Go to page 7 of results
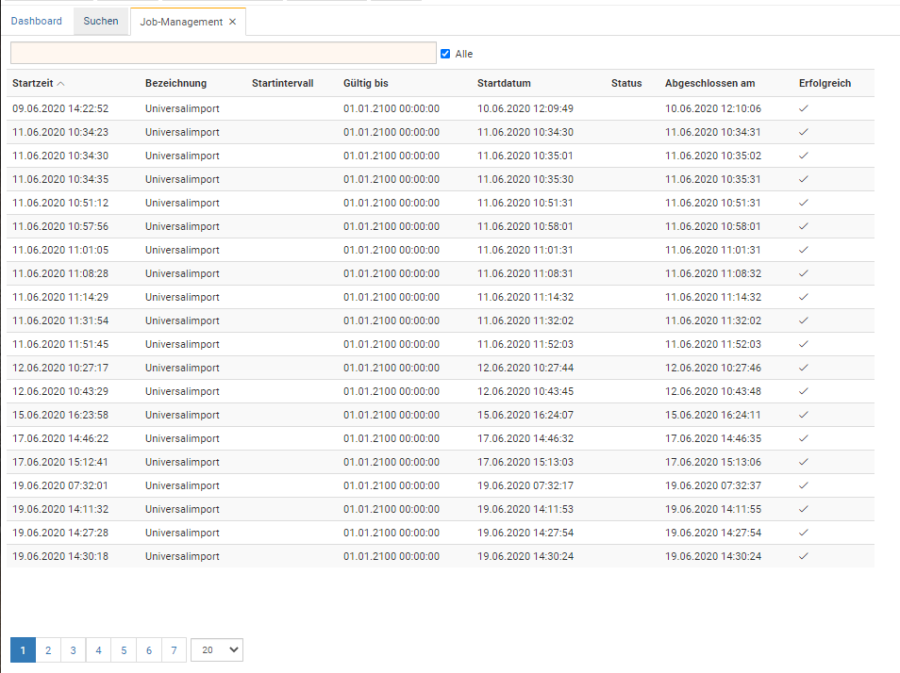The height and width of the screenshot is (673, 900). [174, 650]
